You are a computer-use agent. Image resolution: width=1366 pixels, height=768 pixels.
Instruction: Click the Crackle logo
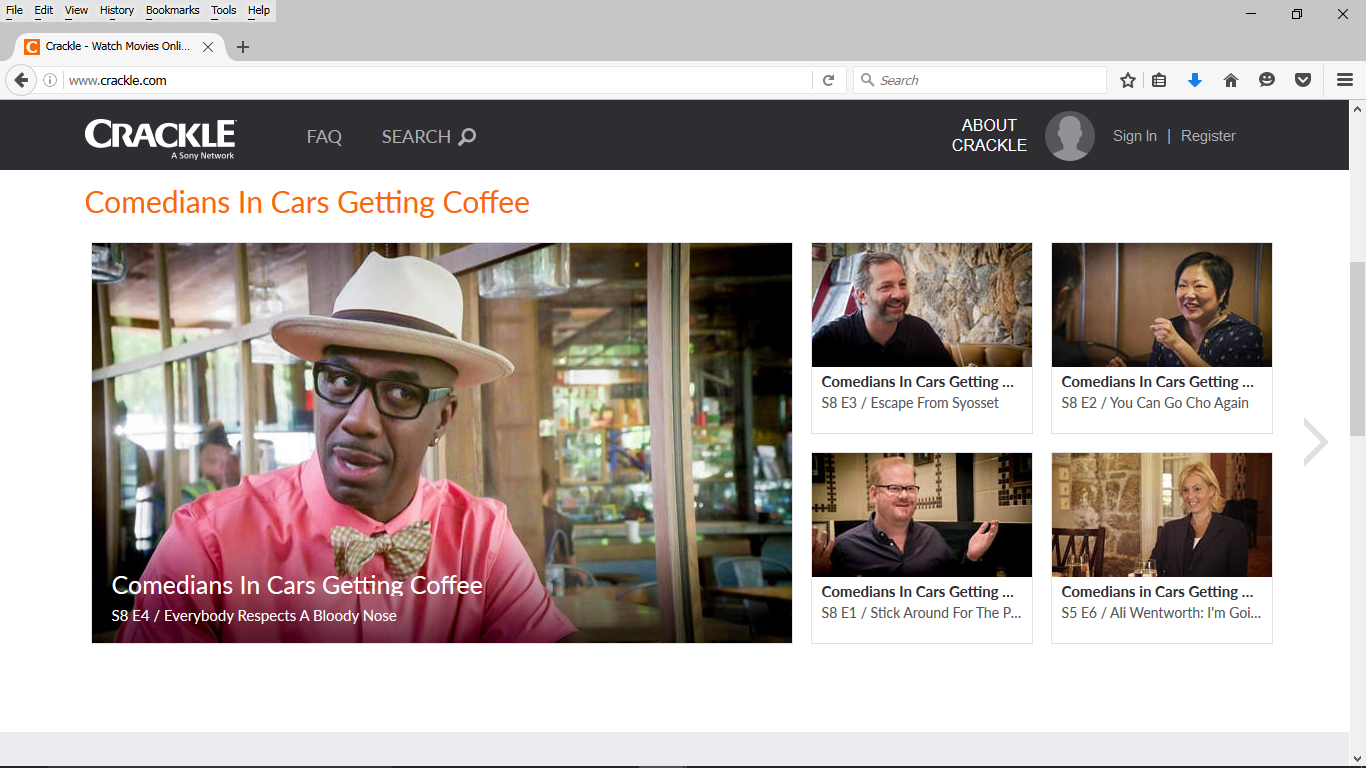[160, 138]
